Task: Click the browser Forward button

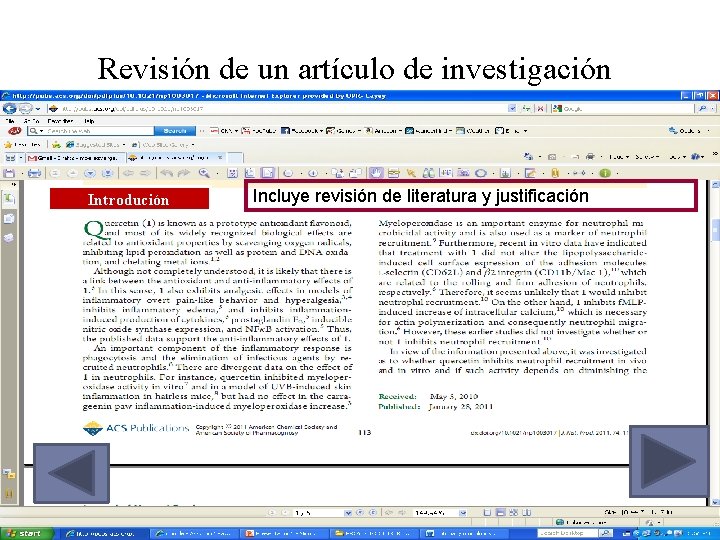Action: pyautogui.click(x=25, y=108)
